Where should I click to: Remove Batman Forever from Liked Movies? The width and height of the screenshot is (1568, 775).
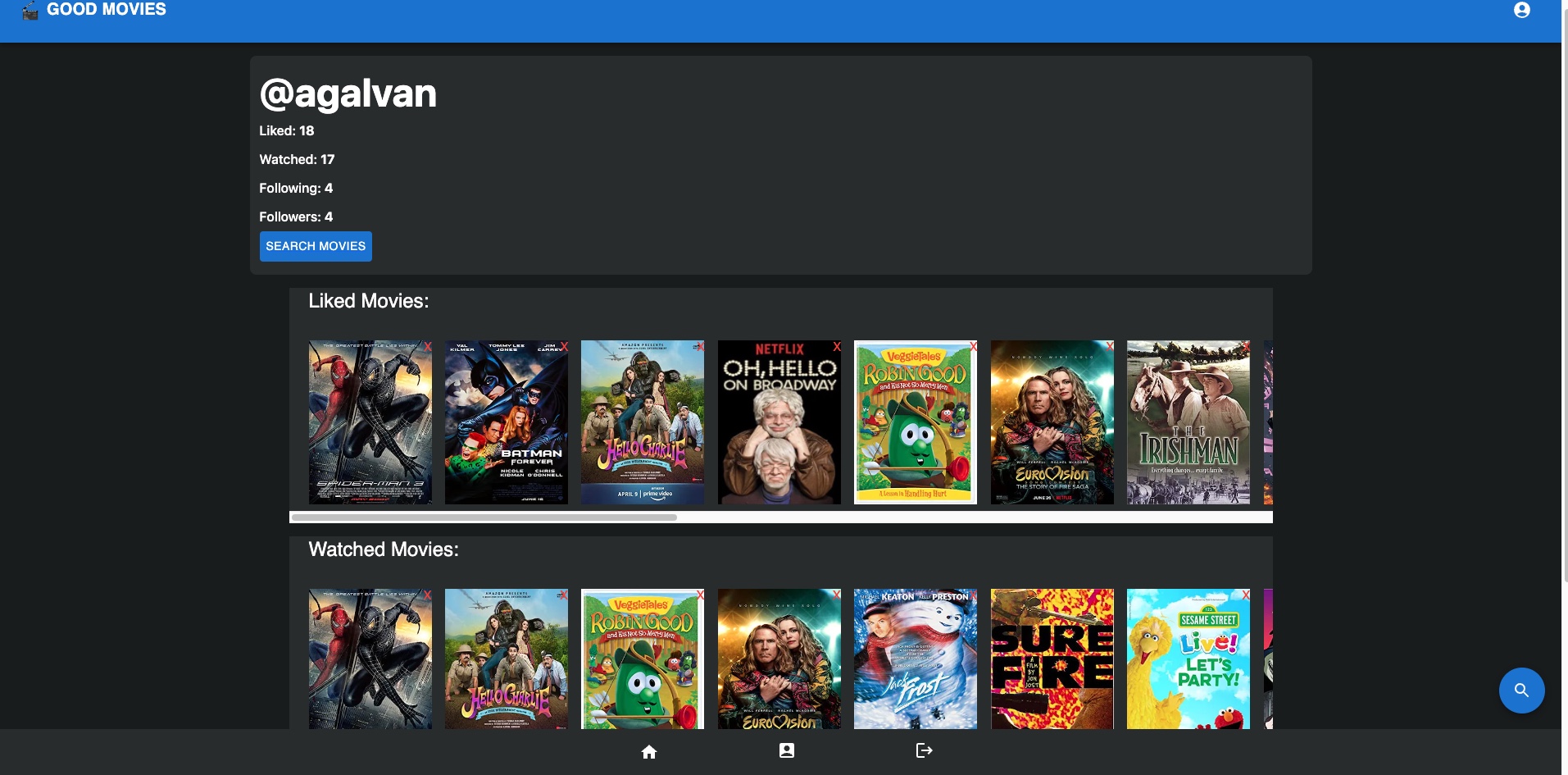coord(564,347)
